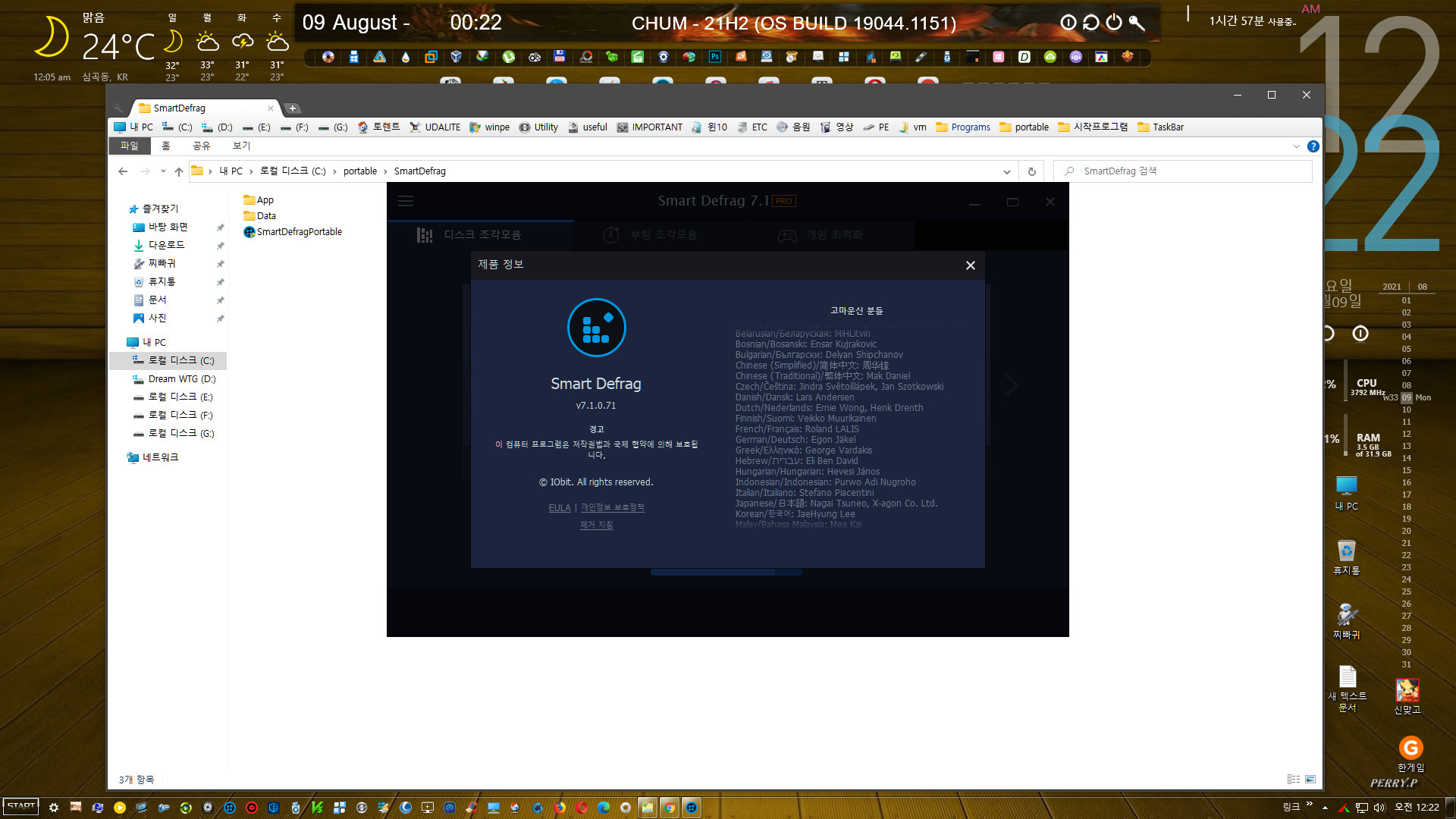
Task: Click the SmartDefrag 검색 search field
Action: pos(1183,171)
